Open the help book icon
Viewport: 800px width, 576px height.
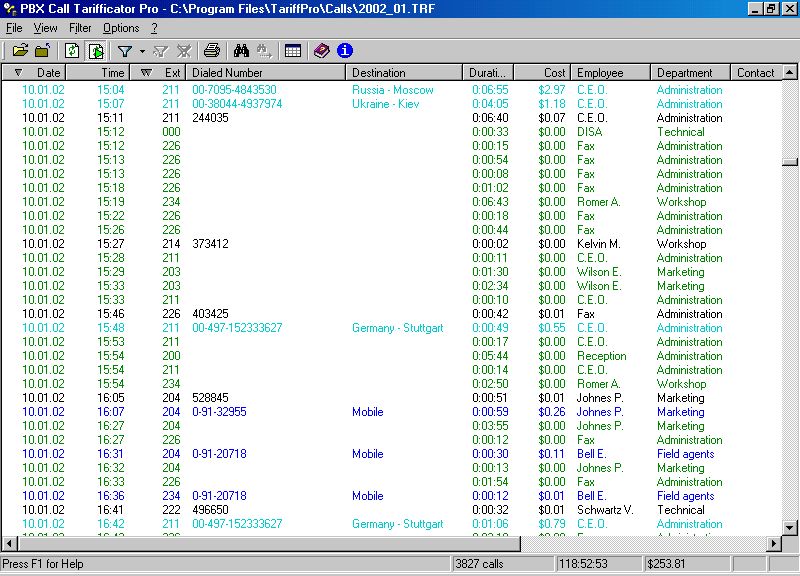[321, 51]
